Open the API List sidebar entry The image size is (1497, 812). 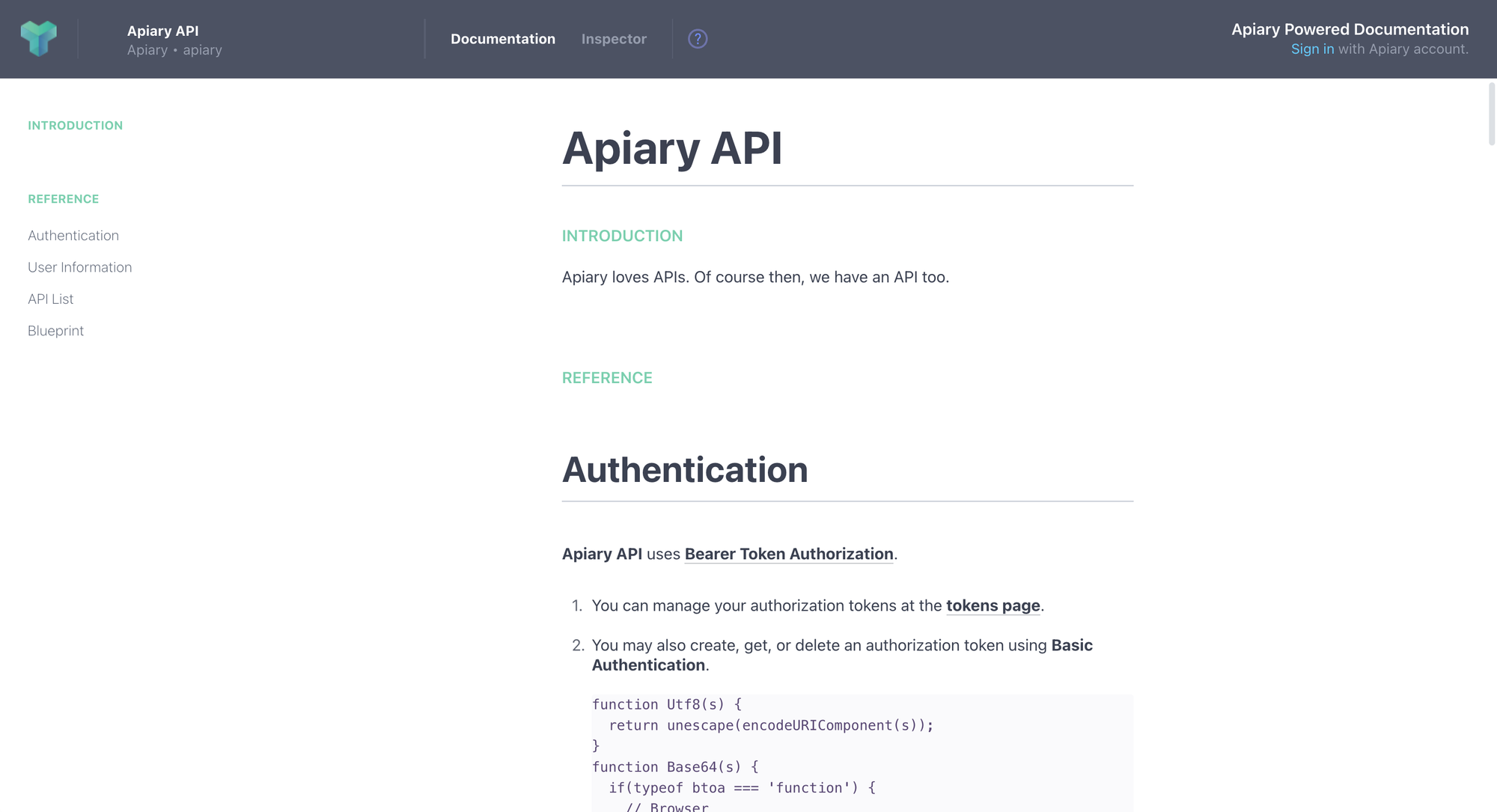pyautogui.click(x=50, y=299)
